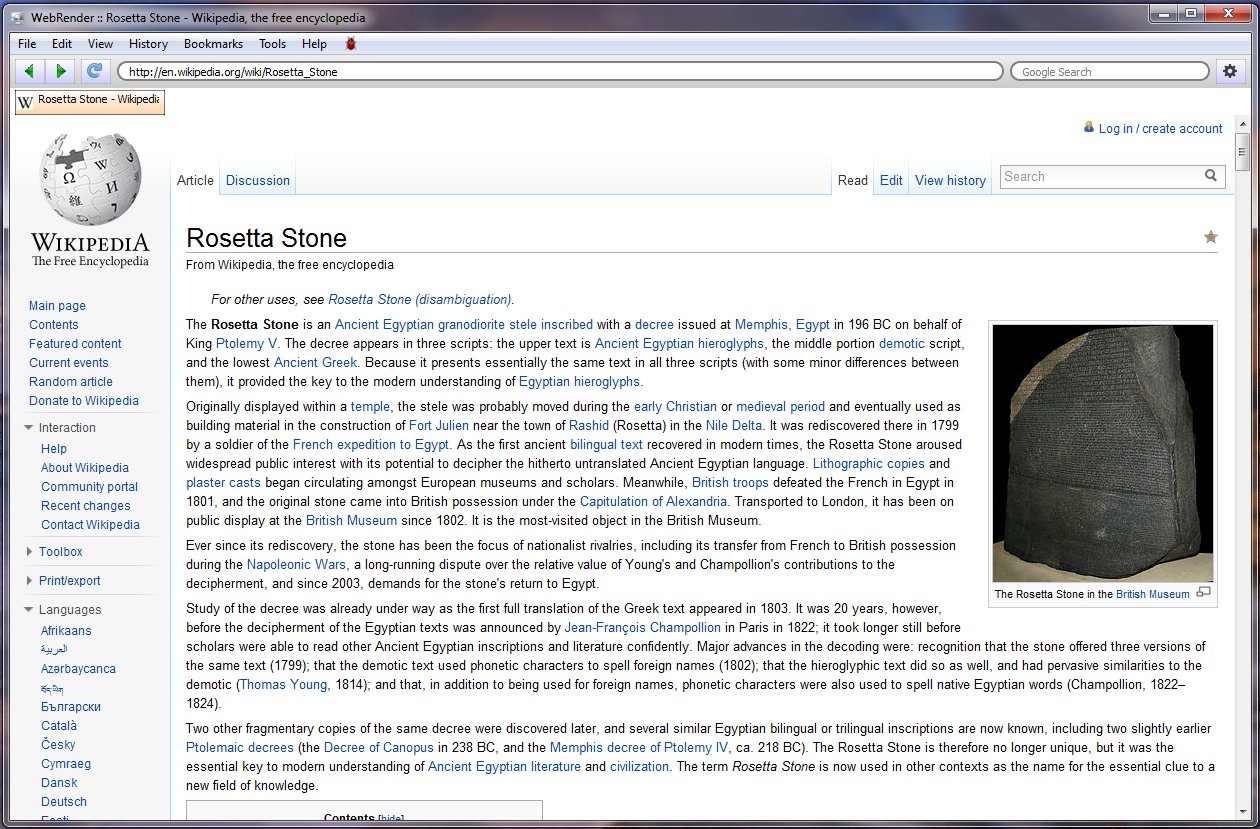Image resolution: width=1260 pixels, height=829 pixels.
Task: Choose Afrikaans language link
Action: 66,631
